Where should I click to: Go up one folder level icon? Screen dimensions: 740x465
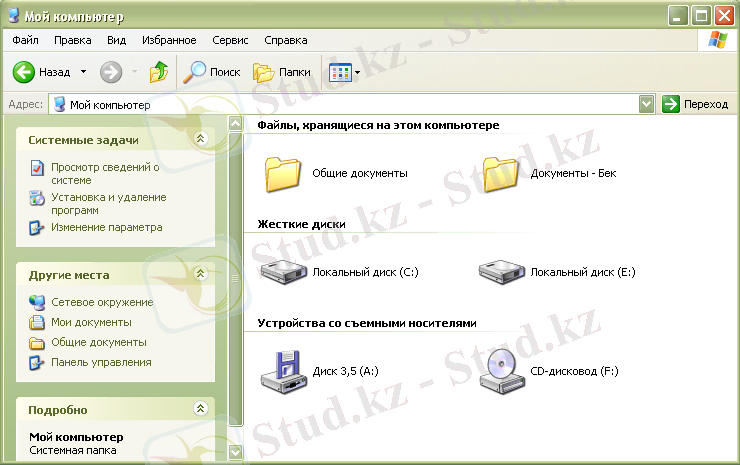[159, 72]
